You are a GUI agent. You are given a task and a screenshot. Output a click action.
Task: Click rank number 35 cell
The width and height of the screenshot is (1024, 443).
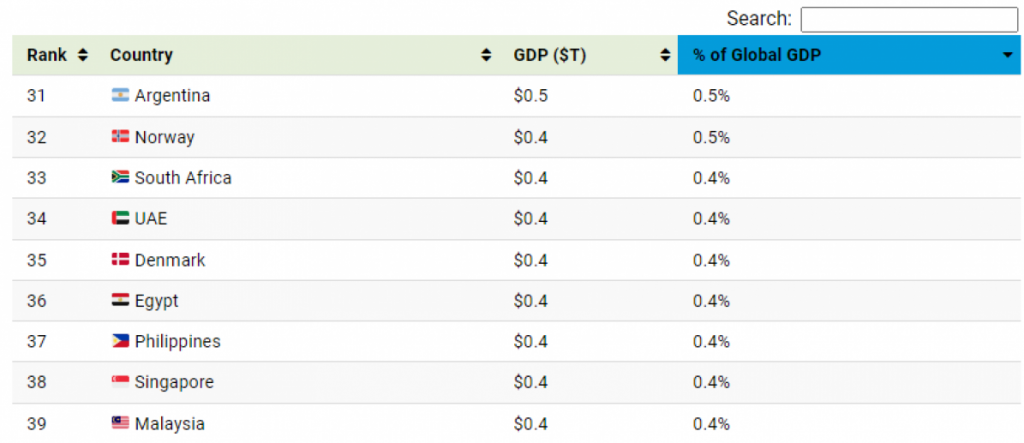37,260
